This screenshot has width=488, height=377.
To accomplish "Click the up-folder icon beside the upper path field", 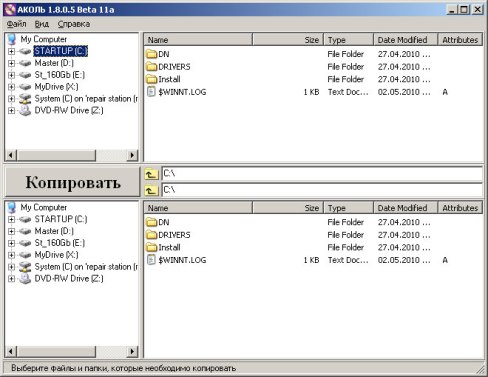I will [151, 174].
